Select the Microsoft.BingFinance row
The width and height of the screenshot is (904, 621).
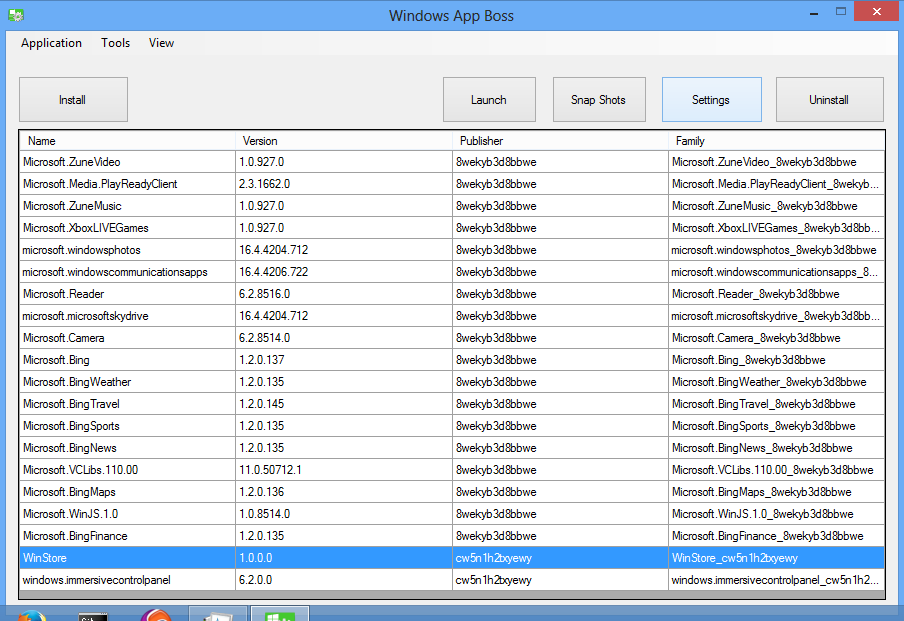(452, 536)
